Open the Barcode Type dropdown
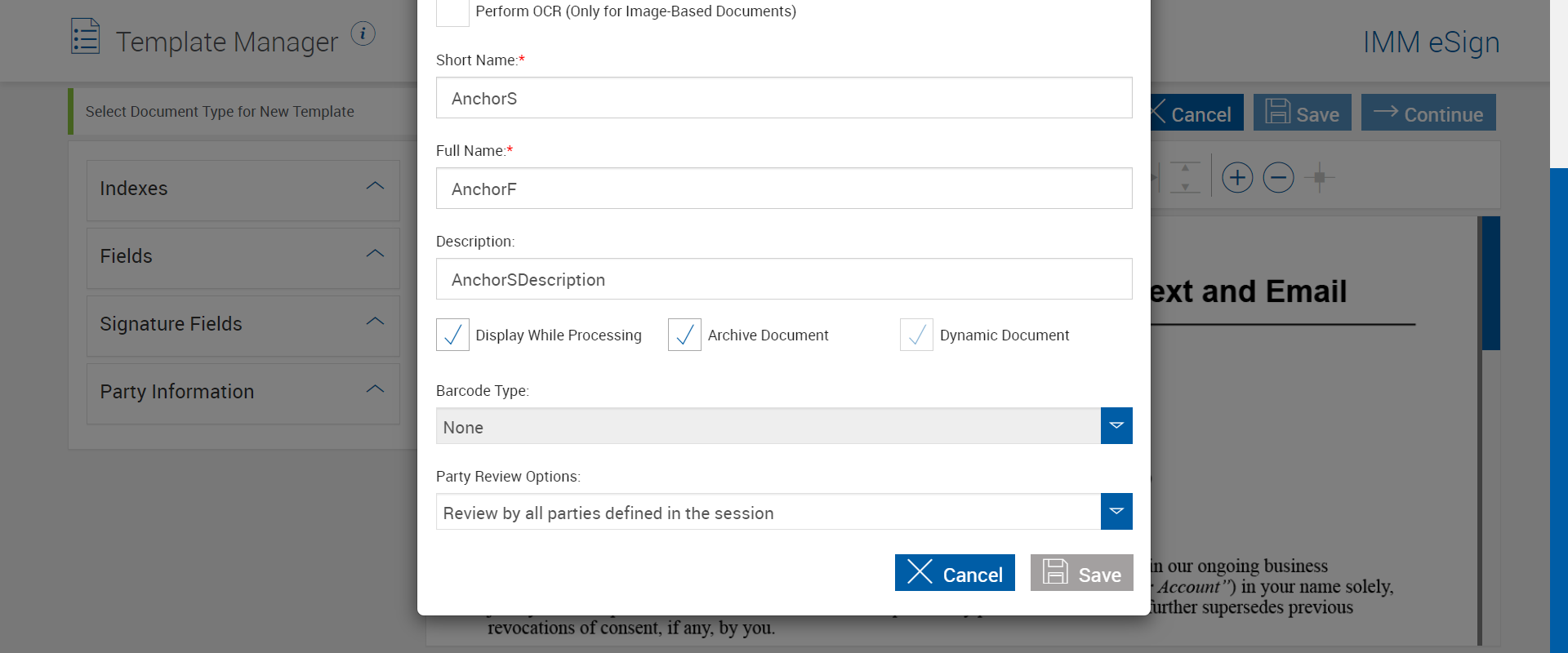1568x653 pixels. click(1116, 426)
